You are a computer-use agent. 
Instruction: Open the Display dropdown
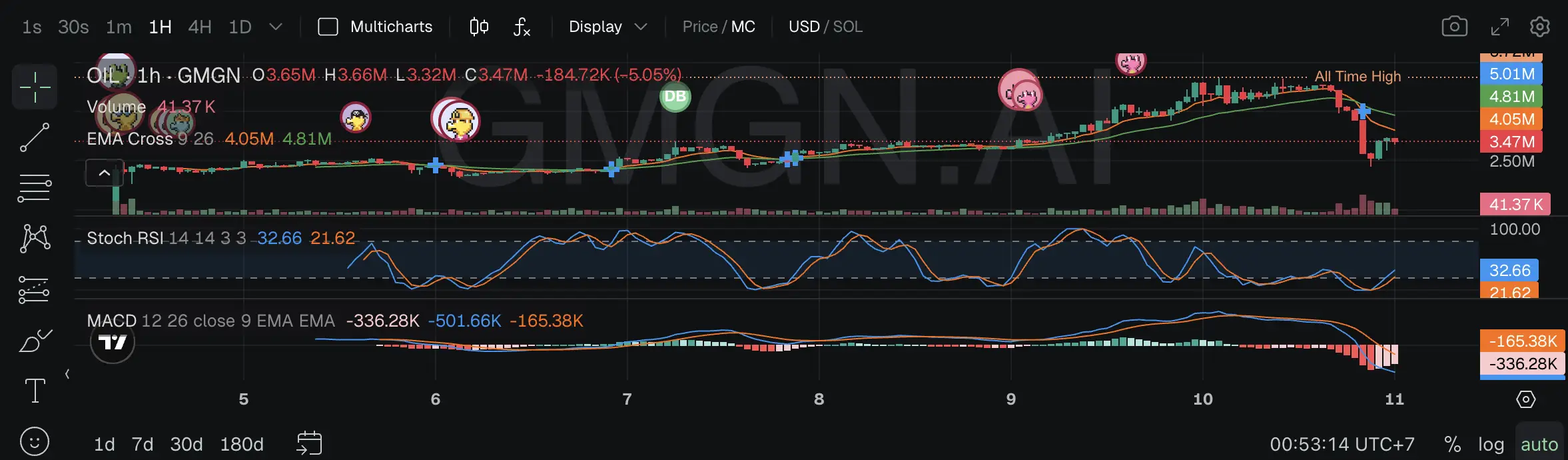(607, 27)
